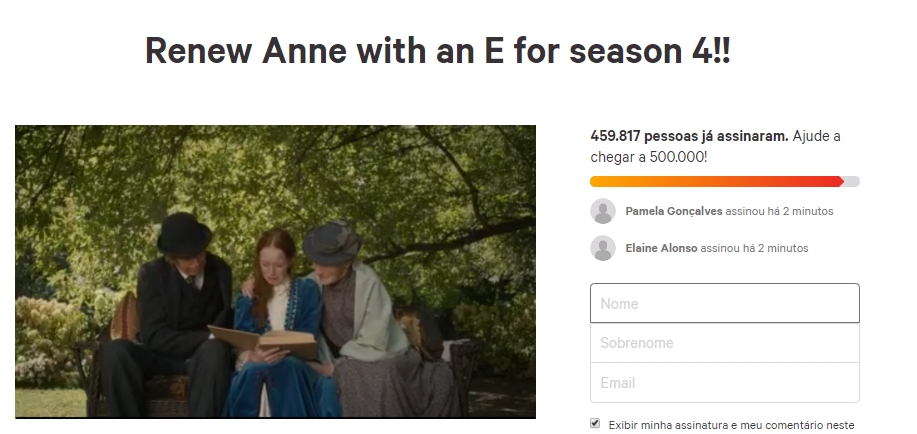The width and height of the screenshot is (917, 434).
Task: Click the man in black hat in photo
Action: [x=180, y=300]
